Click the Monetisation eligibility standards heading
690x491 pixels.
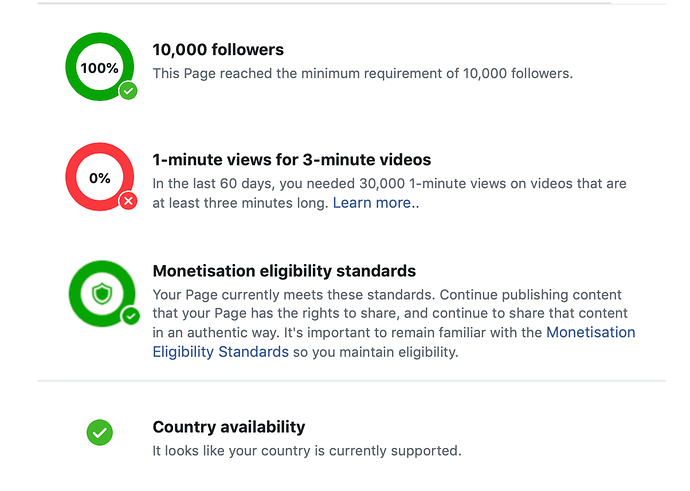point(284,271)
